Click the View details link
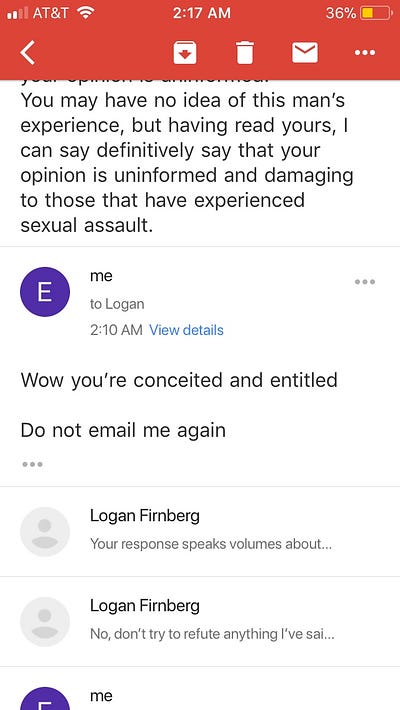Image resolution: width=400 pixels, height=710 pixels. pos(186,330)
